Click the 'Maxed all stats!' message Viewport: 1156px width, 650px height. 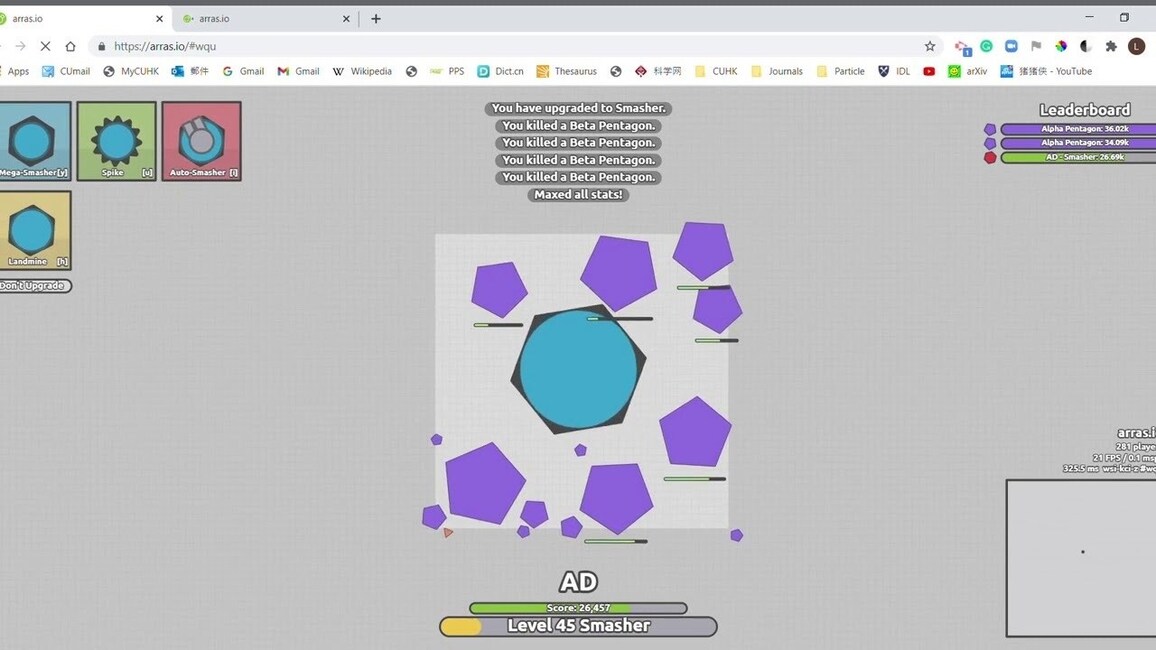(x=578, y=195)
